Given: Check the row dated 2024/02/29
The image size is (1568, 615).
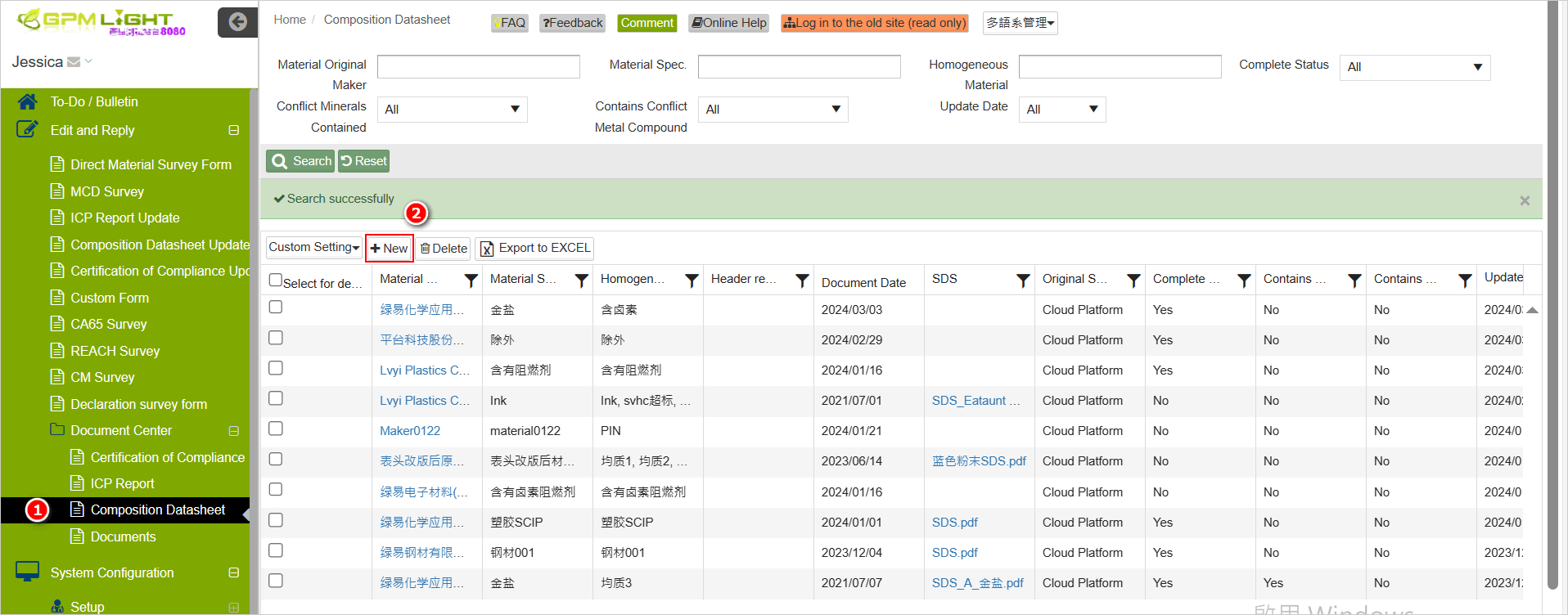Looking at the screenshot, I should tap(276, 338).
